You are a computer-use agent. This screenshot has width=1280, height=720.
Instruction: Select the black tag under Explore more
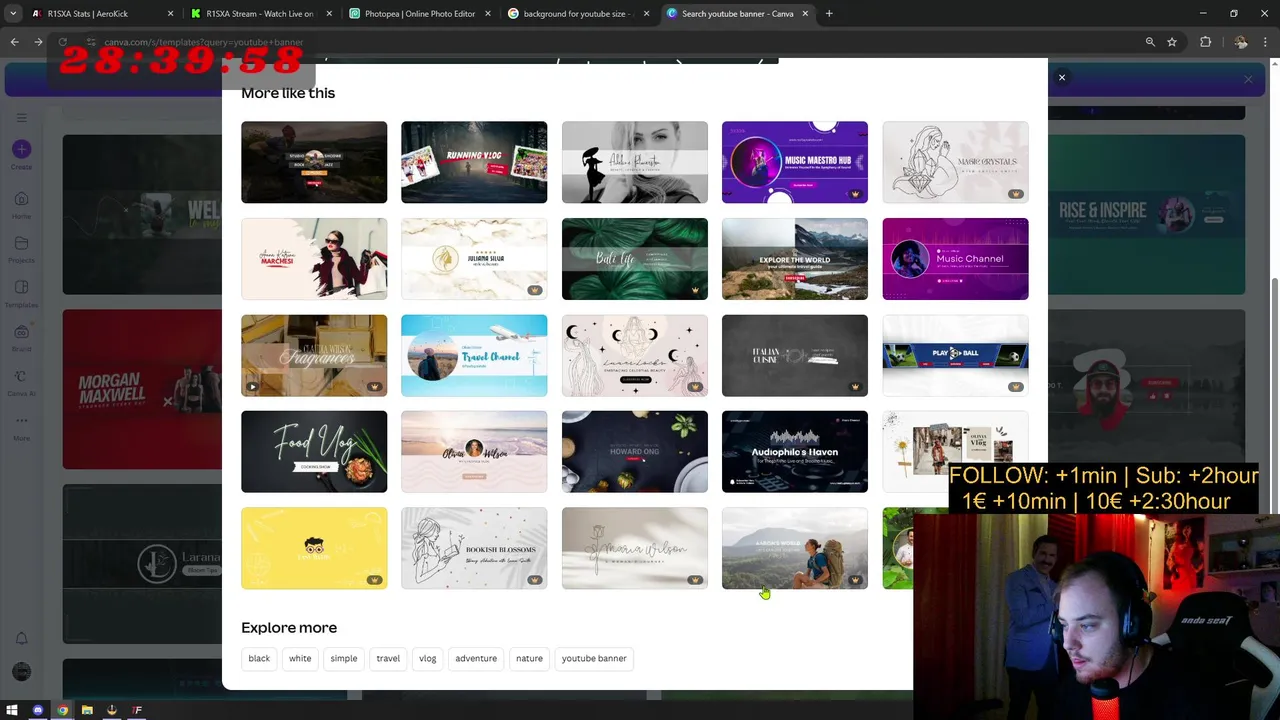point(259,658)
